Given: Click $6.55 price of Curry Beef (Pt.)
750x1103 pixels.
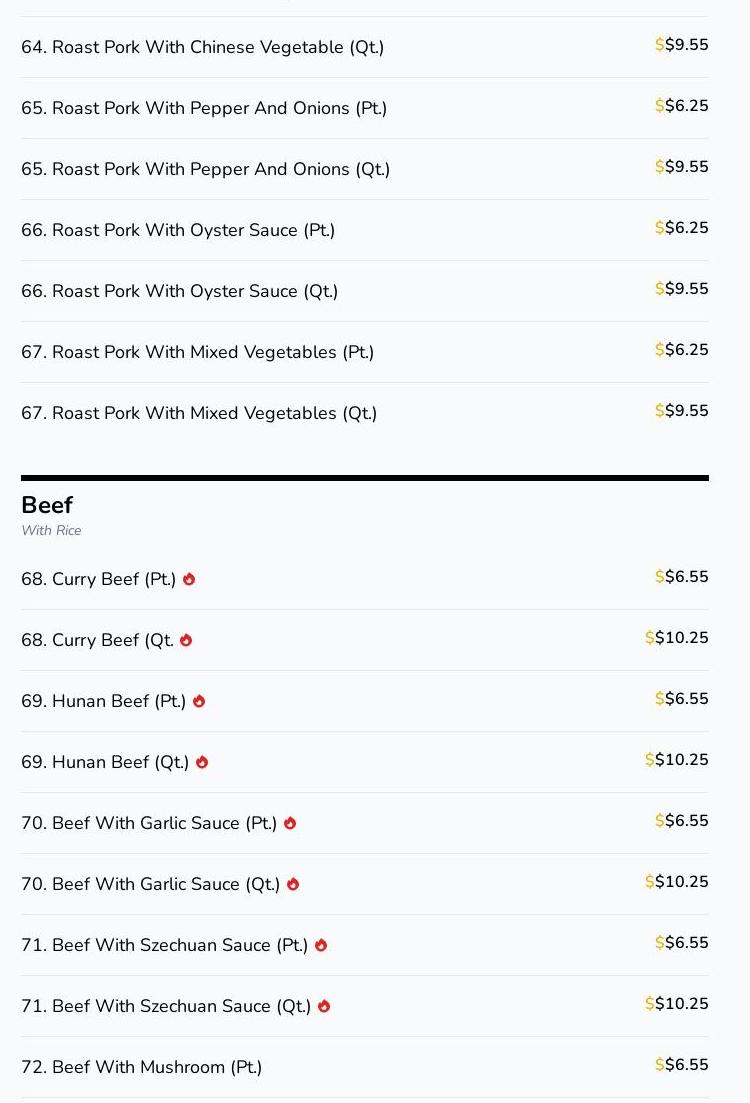Looking at the screenshot, I should (x=682, y=577).
